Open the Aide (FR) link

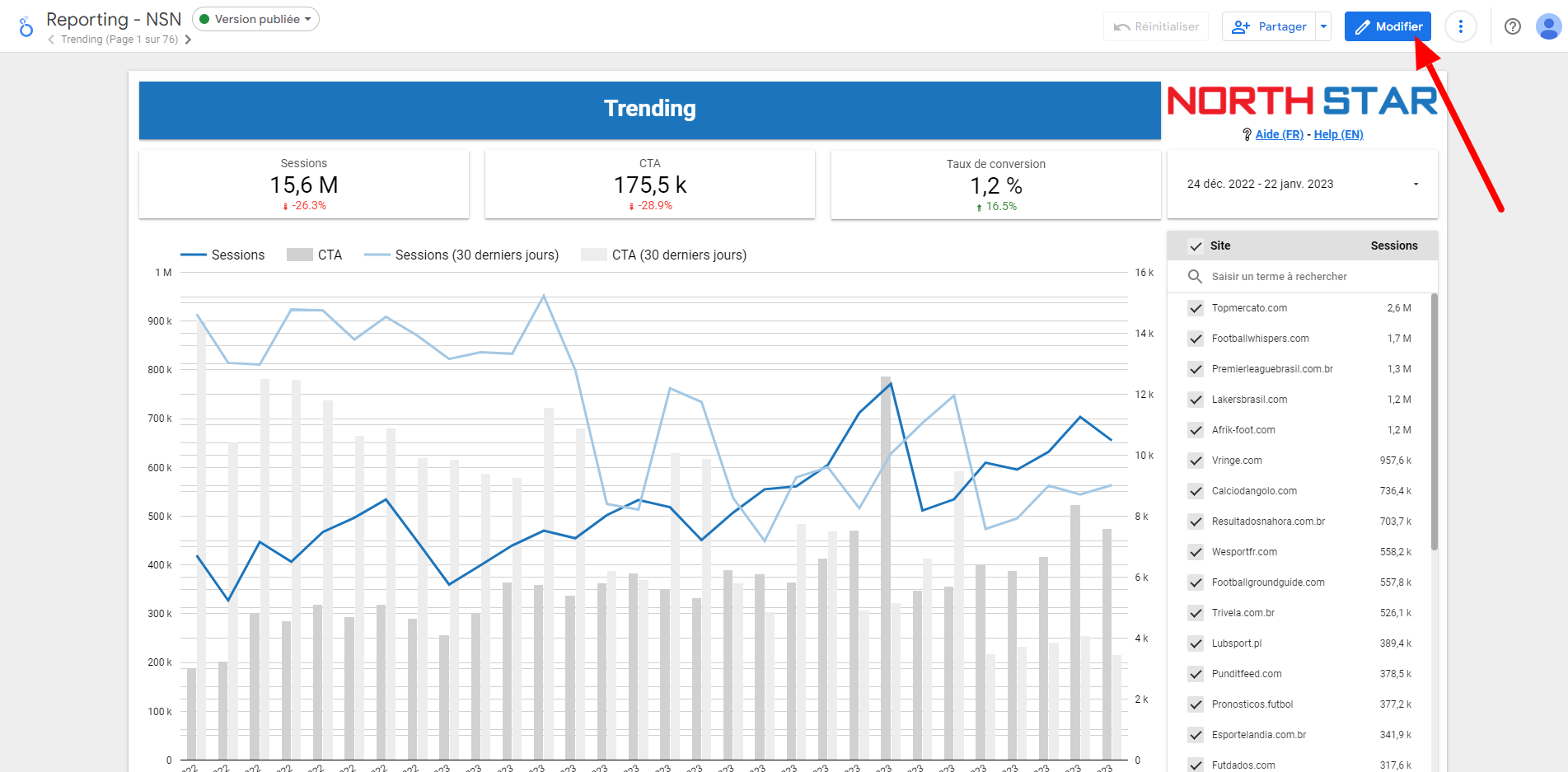(1279, 134)
